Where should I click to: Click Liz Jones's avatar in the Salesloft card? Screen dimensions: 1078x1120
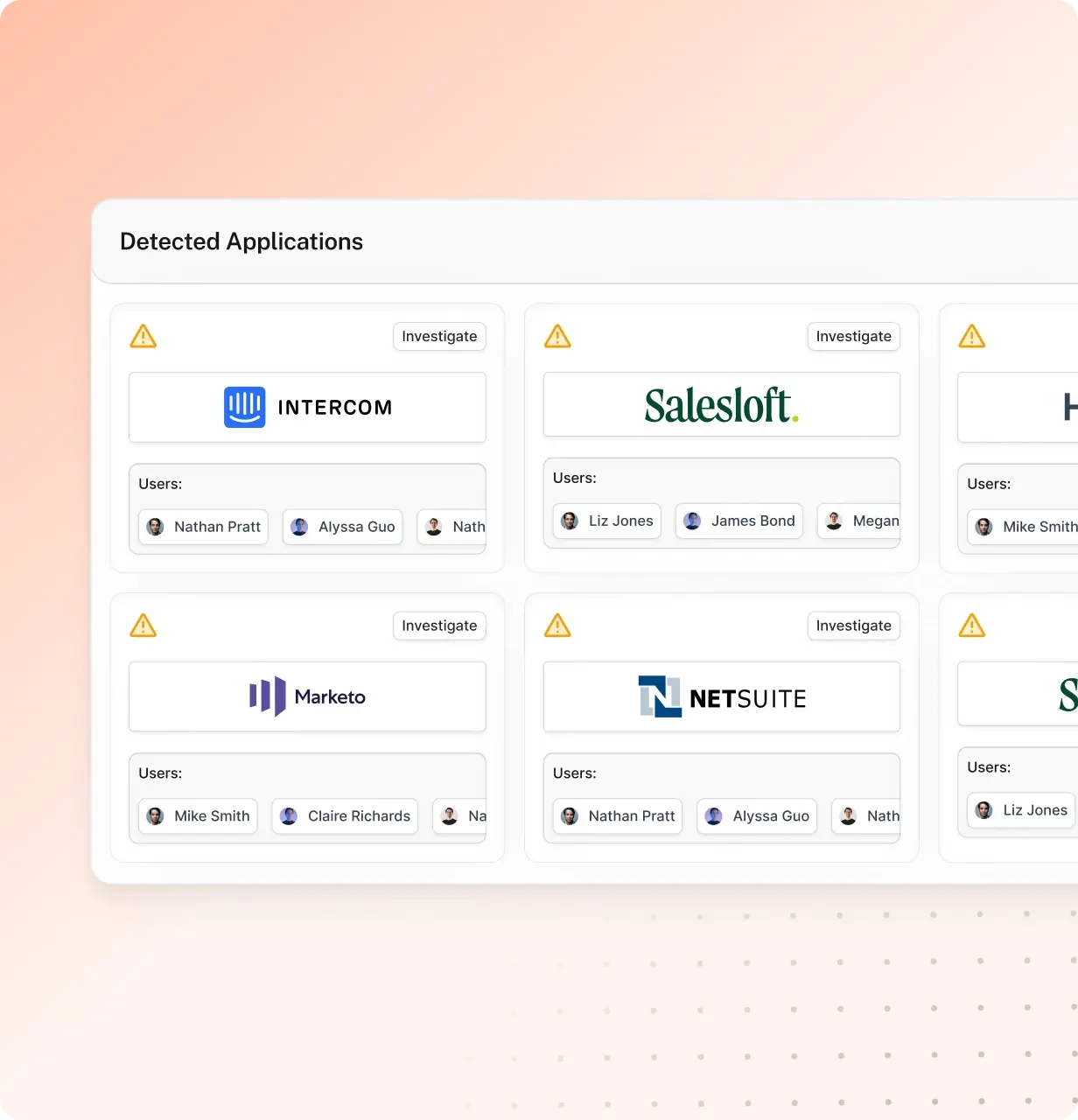tap(570, 521)
